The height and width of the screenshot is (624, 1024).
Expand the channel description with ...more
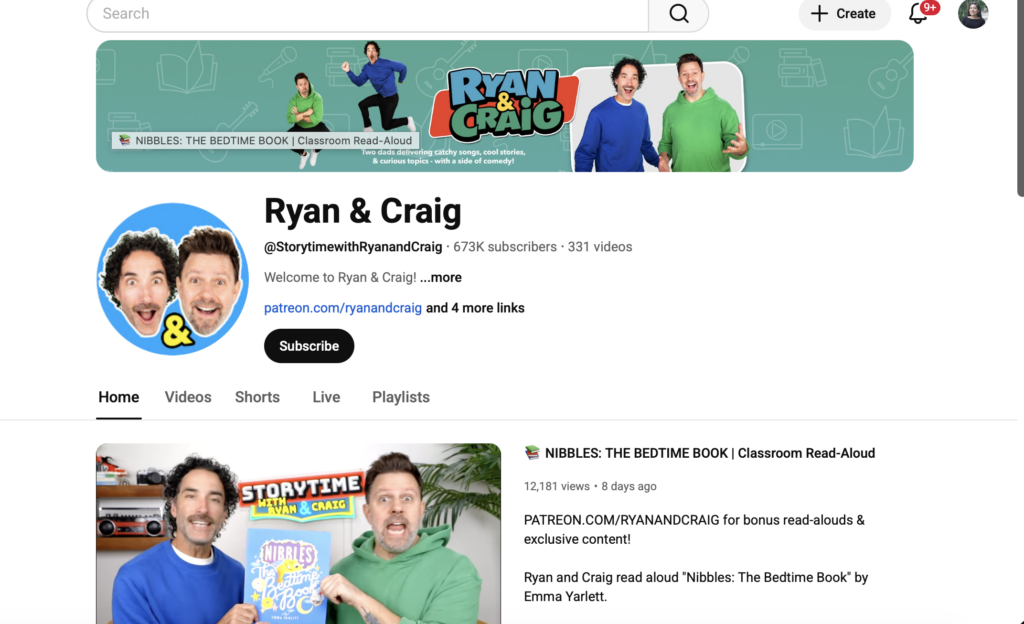coord(440,277)
